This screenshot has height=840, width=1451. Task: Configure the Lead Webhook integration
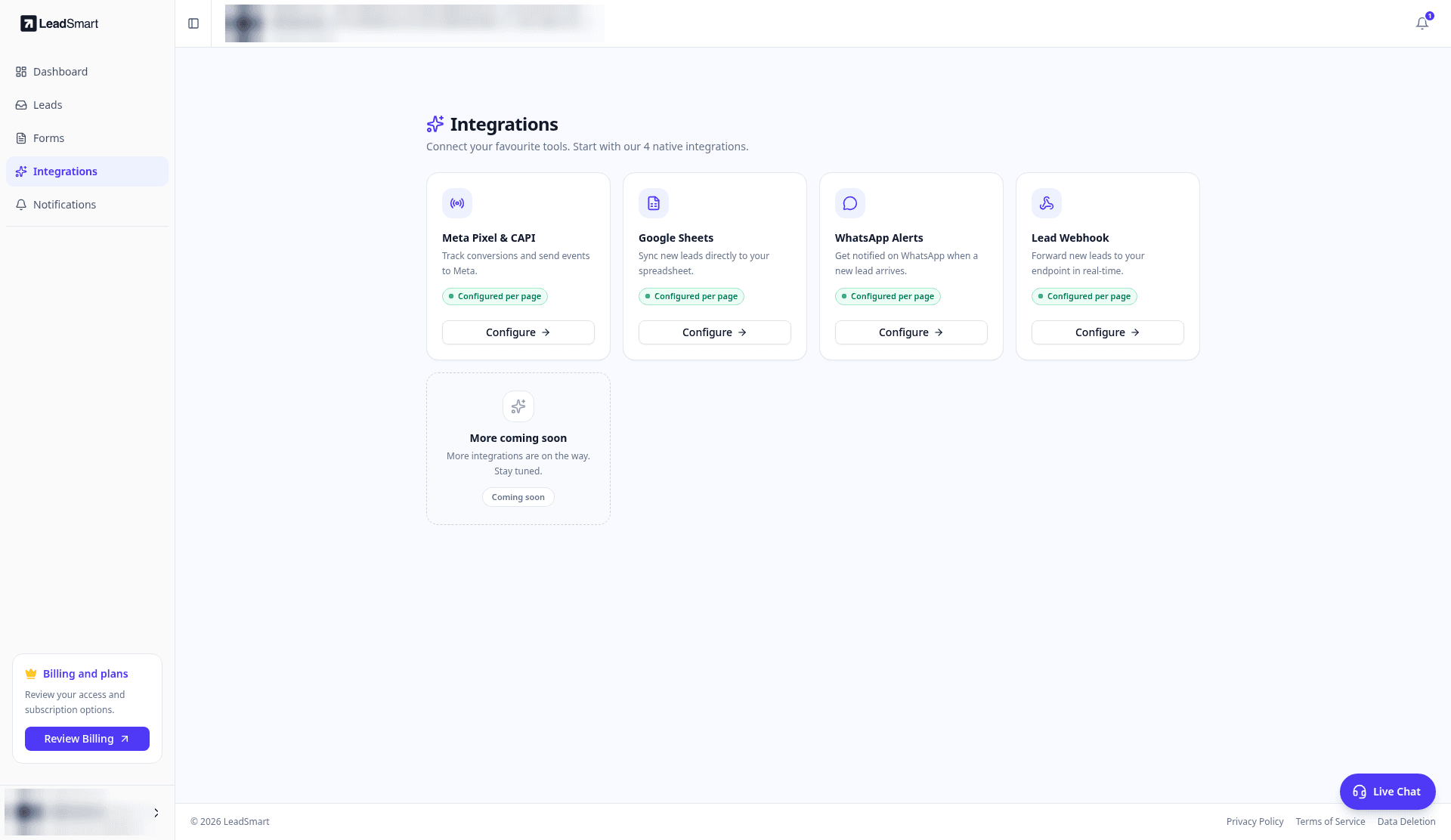click(x=1108, y=332)
